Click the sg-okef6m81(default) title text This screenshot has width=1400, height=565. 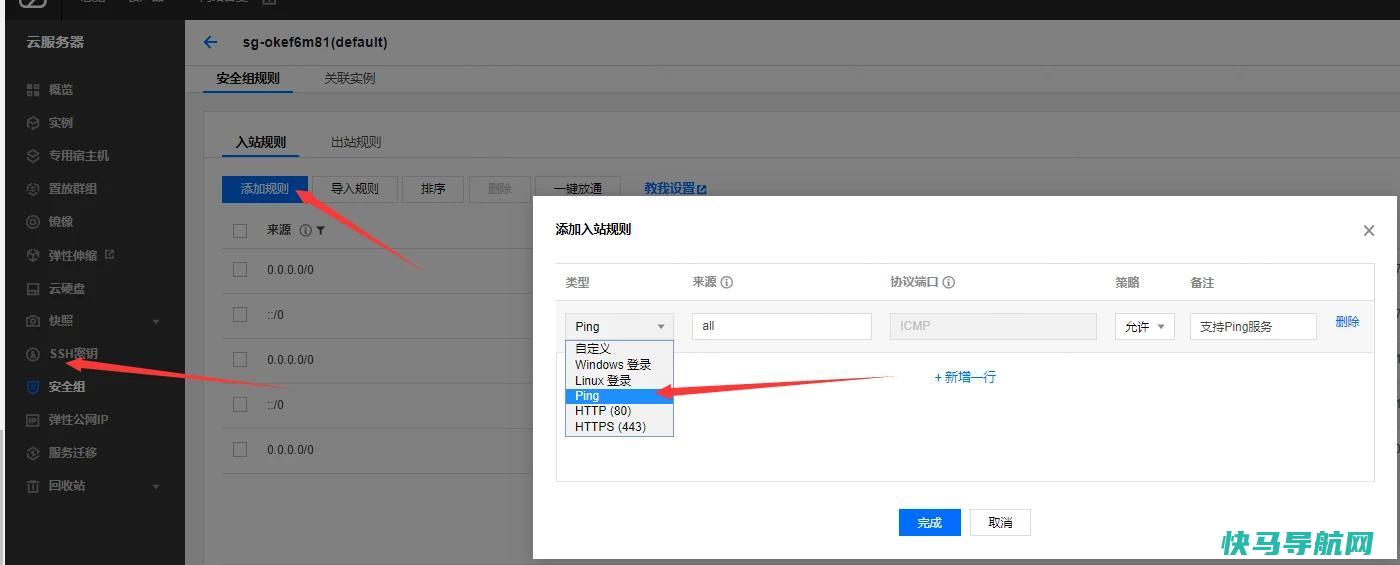click(x=315, y=42)
